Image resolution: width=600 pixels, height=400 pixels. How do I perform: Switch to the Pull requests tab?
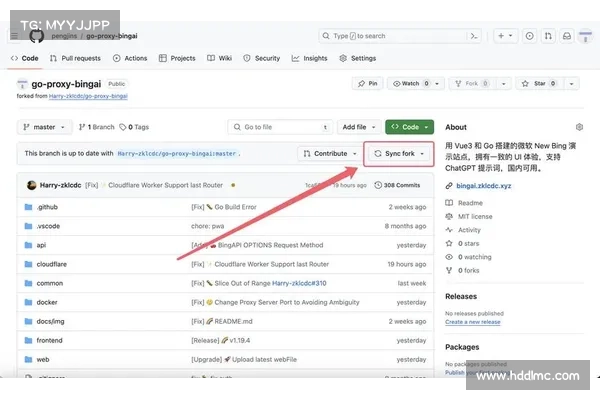pyautogui.click(x=75, y=58)
